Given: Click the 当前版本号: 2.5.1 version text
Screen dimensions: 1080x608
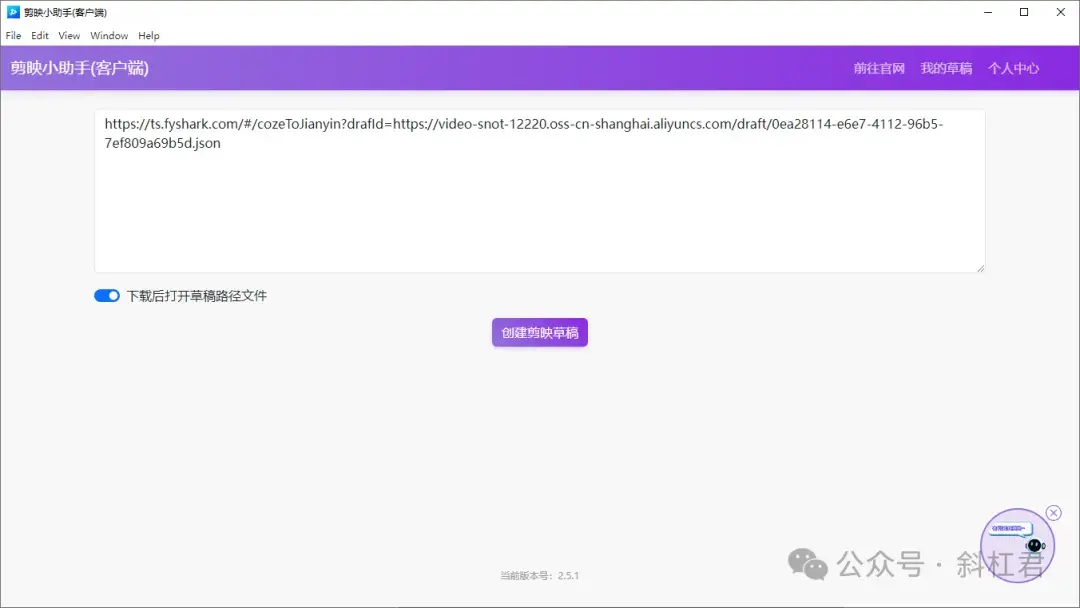Looking at the screenshot, I should tap(539, 576).
